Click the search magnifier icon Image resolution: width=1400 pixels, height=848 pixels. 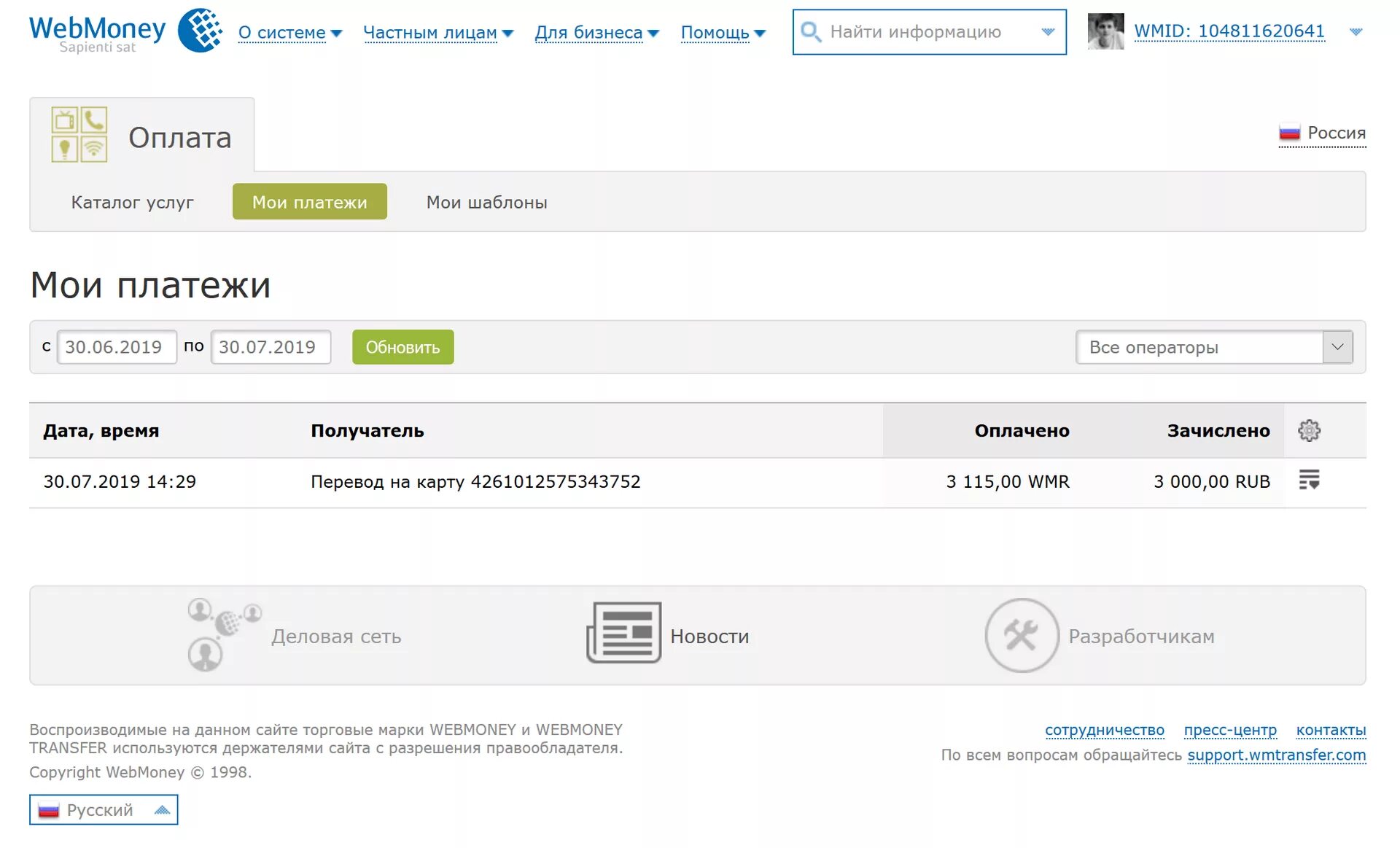811,32
